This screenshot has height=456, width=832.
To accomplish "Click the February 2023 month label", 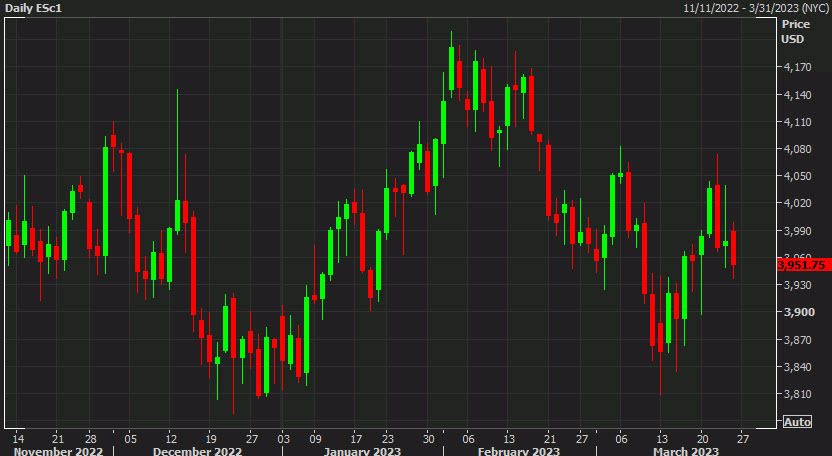I will (519, 451).
